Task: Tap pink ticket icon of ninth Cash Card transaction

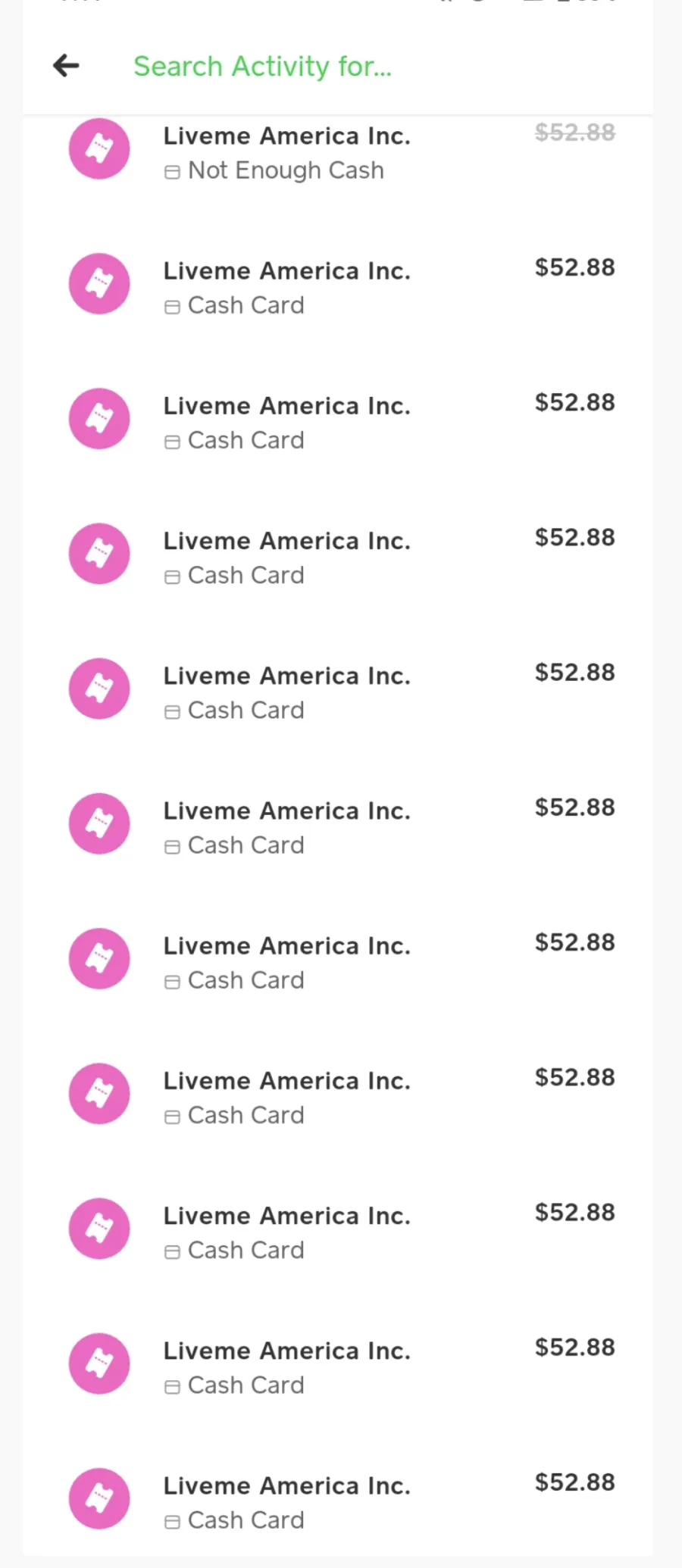Action: point(99,1363)
